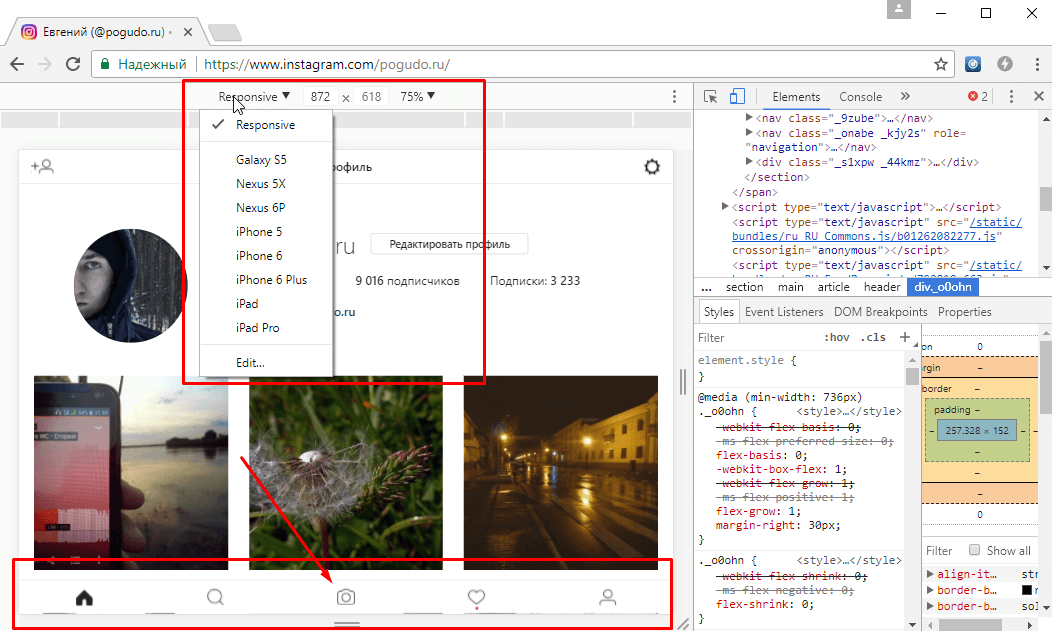The height and width of the screenshot is (631, 1052).
Task: Open the DOM Breakpoints tab
Action: tap(880, 312)
